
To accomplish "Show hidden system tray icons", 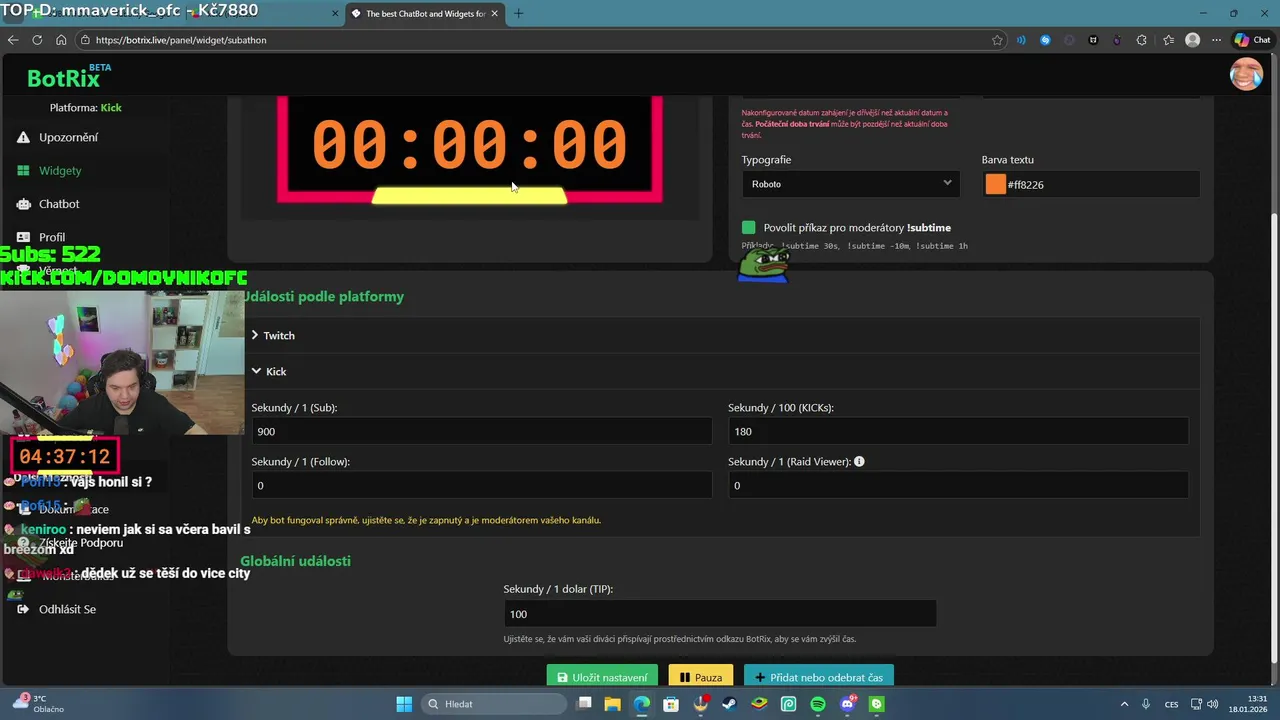I will click(1124, 704).
